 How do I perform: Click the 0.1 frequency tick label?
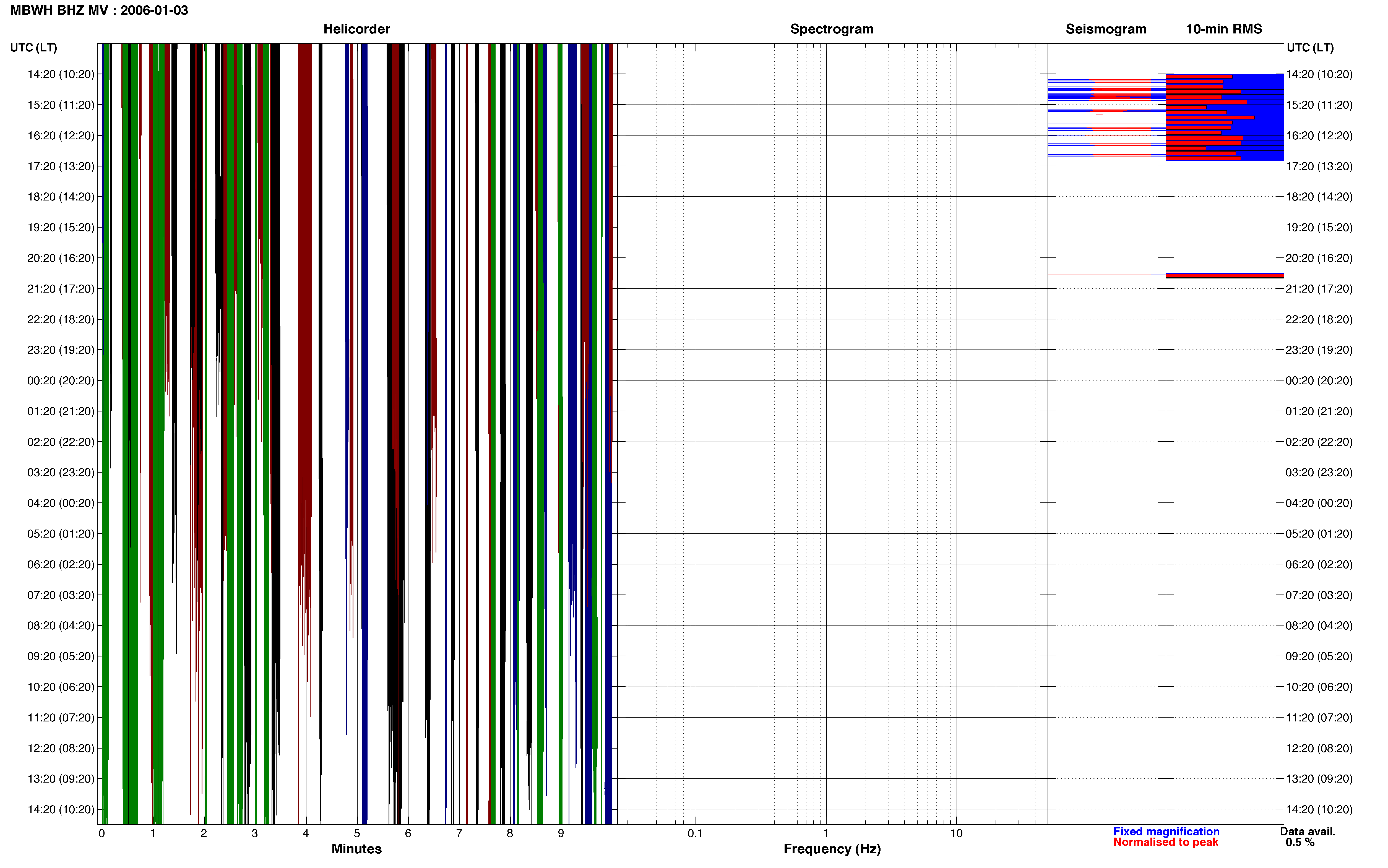pos(695,833)
